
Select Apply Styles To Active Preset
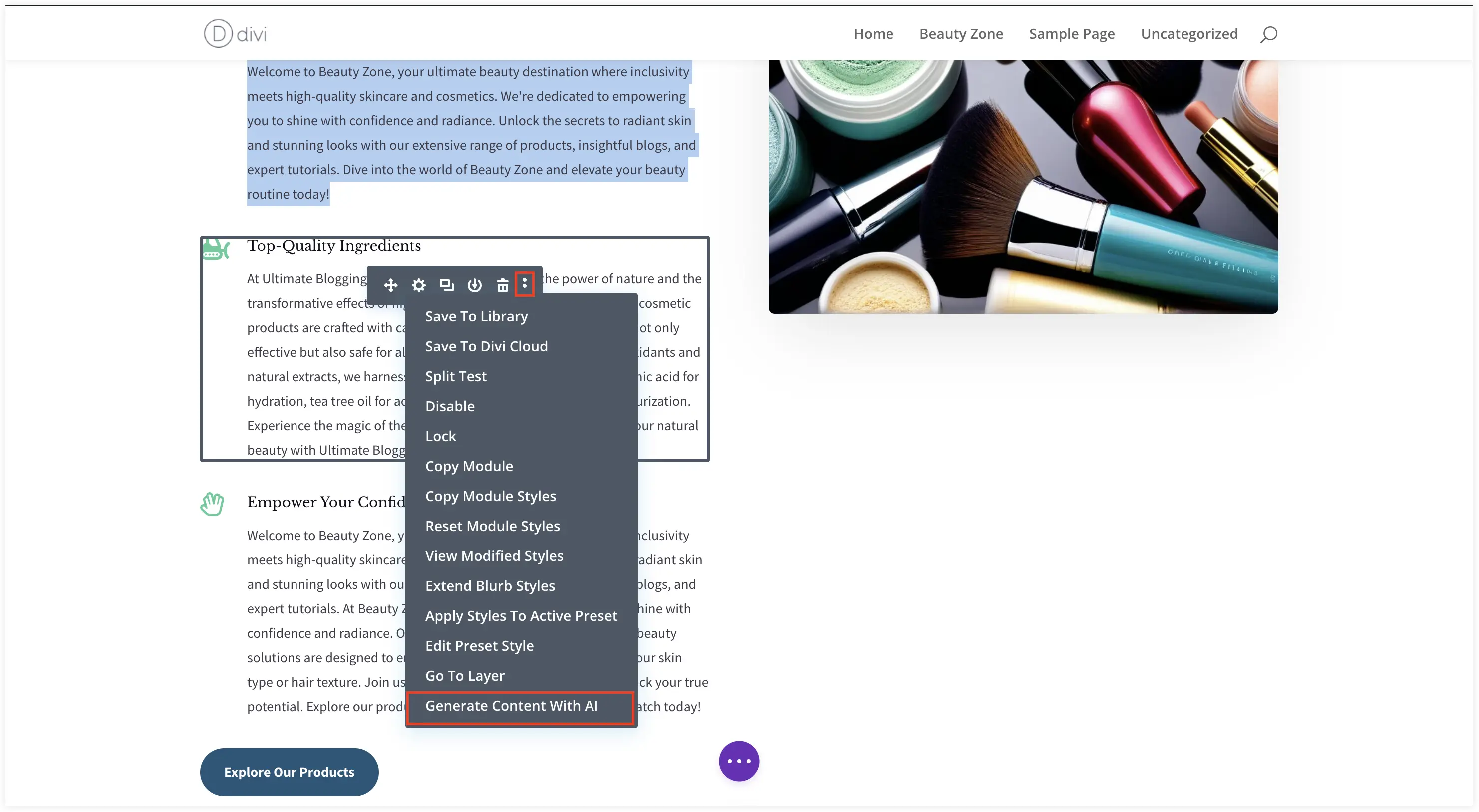click(521, 615)
